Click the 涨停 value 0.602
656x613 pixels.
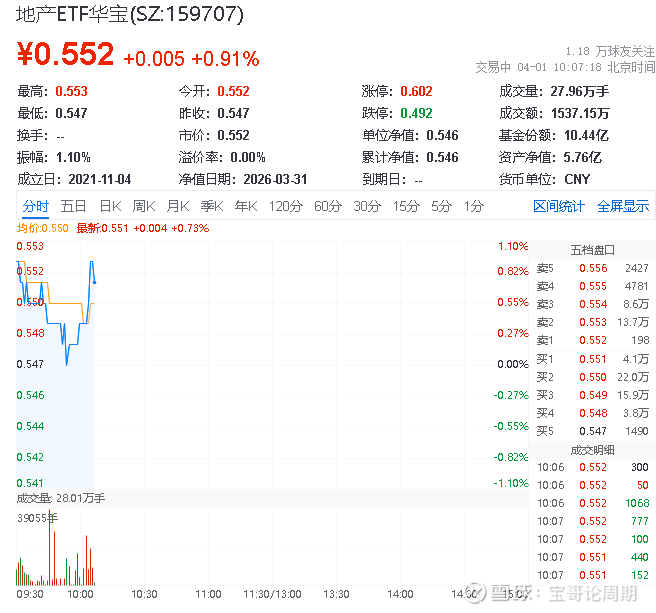click(x=416, y=91)
